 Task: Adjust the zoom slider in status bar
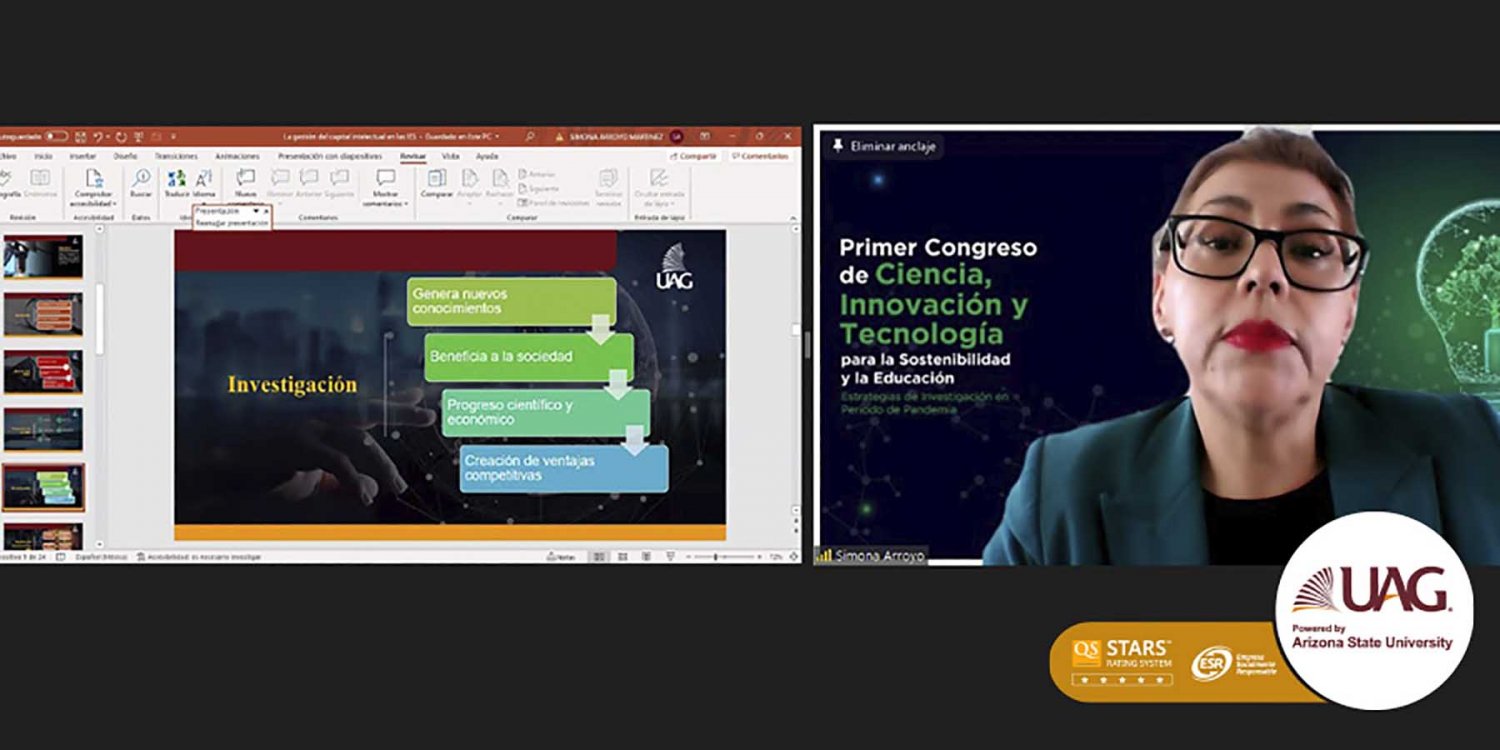pos(715,556)
